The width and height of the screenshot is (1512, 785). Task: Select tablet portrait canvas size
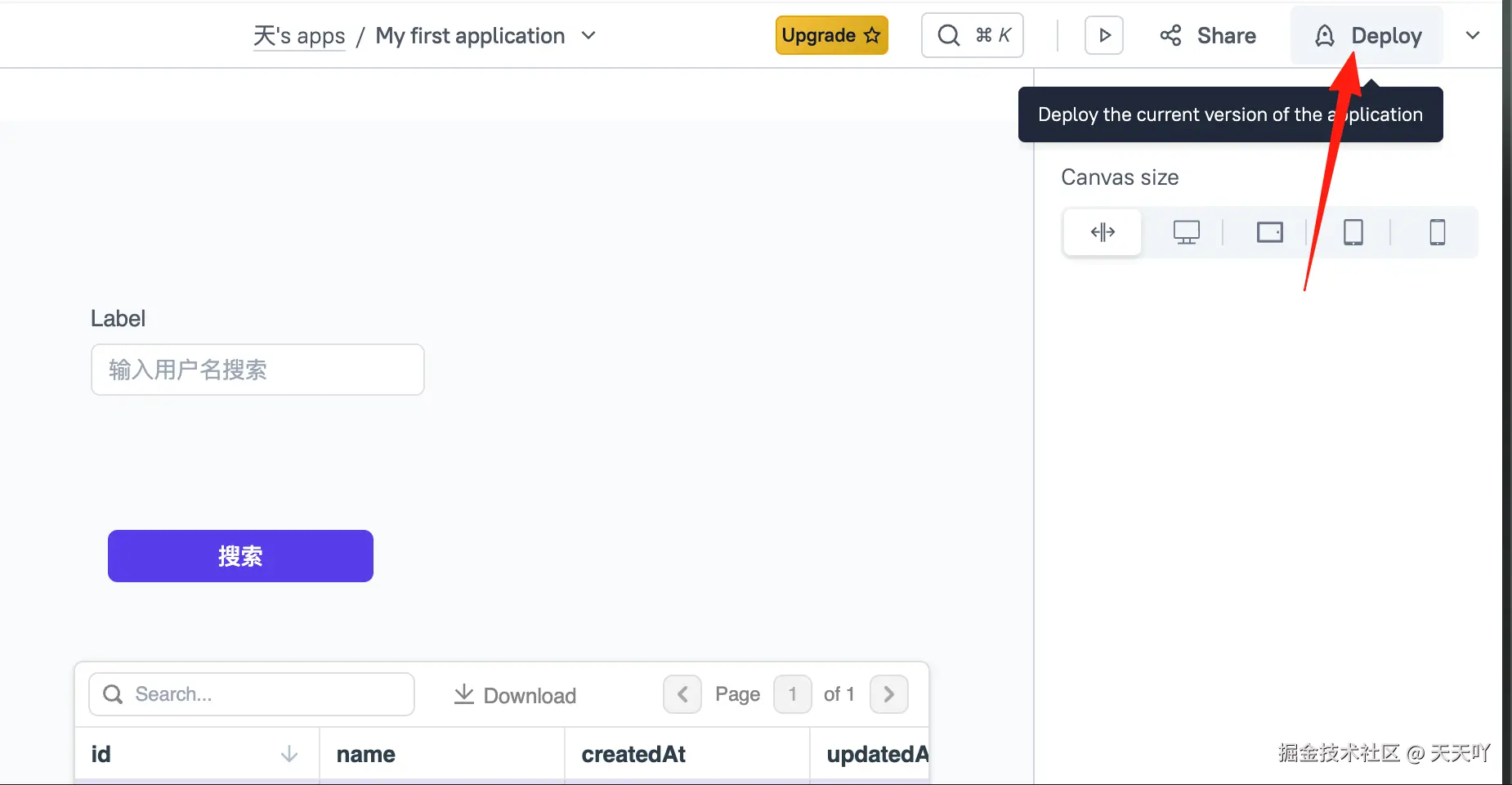1353,232
